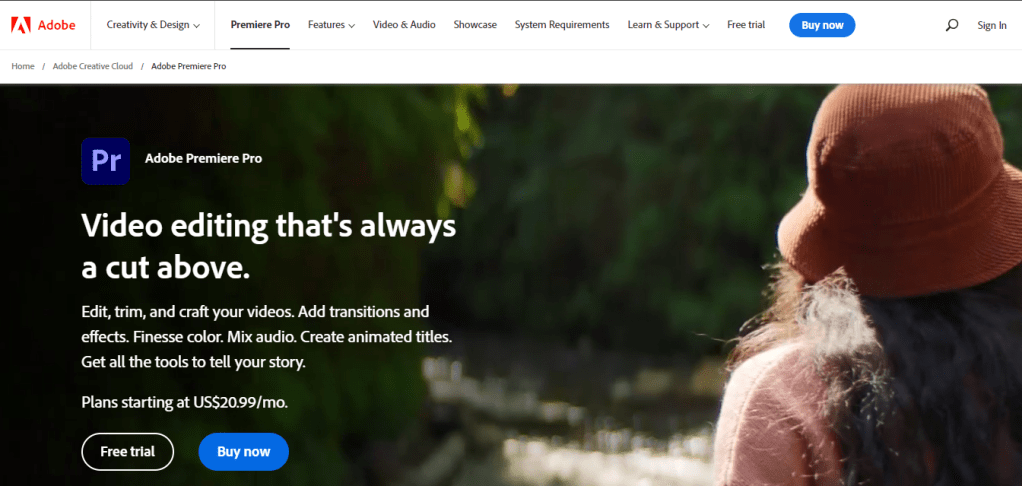Go to Home via breadcrumb

(x=23, y=66)
